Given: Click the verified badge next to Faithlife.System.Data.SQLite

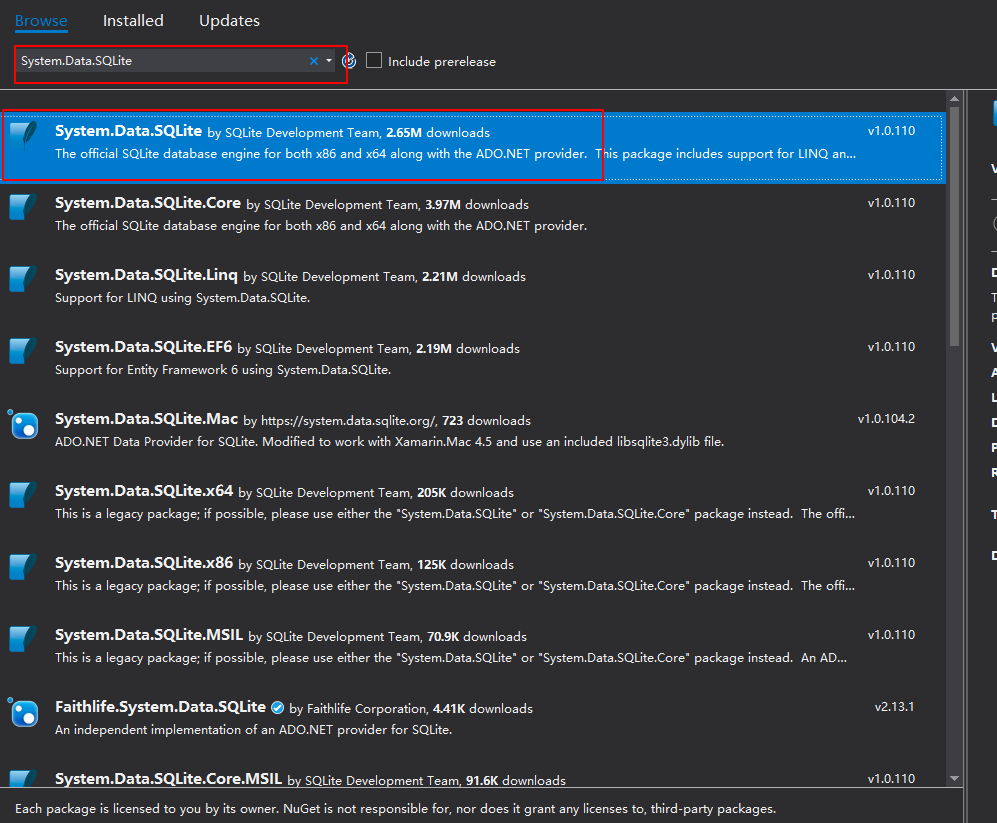Looking at the screenshot, I should pos(277,707).
